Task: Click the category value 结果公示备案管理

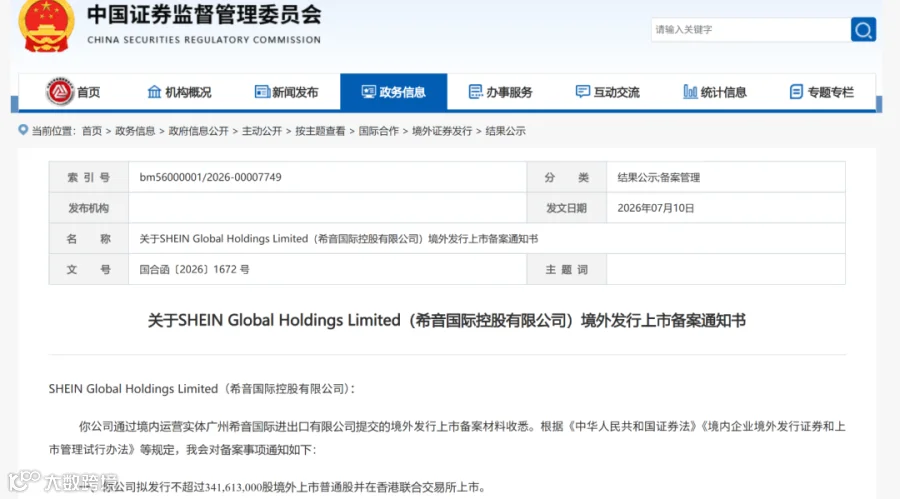Action: 659,177
